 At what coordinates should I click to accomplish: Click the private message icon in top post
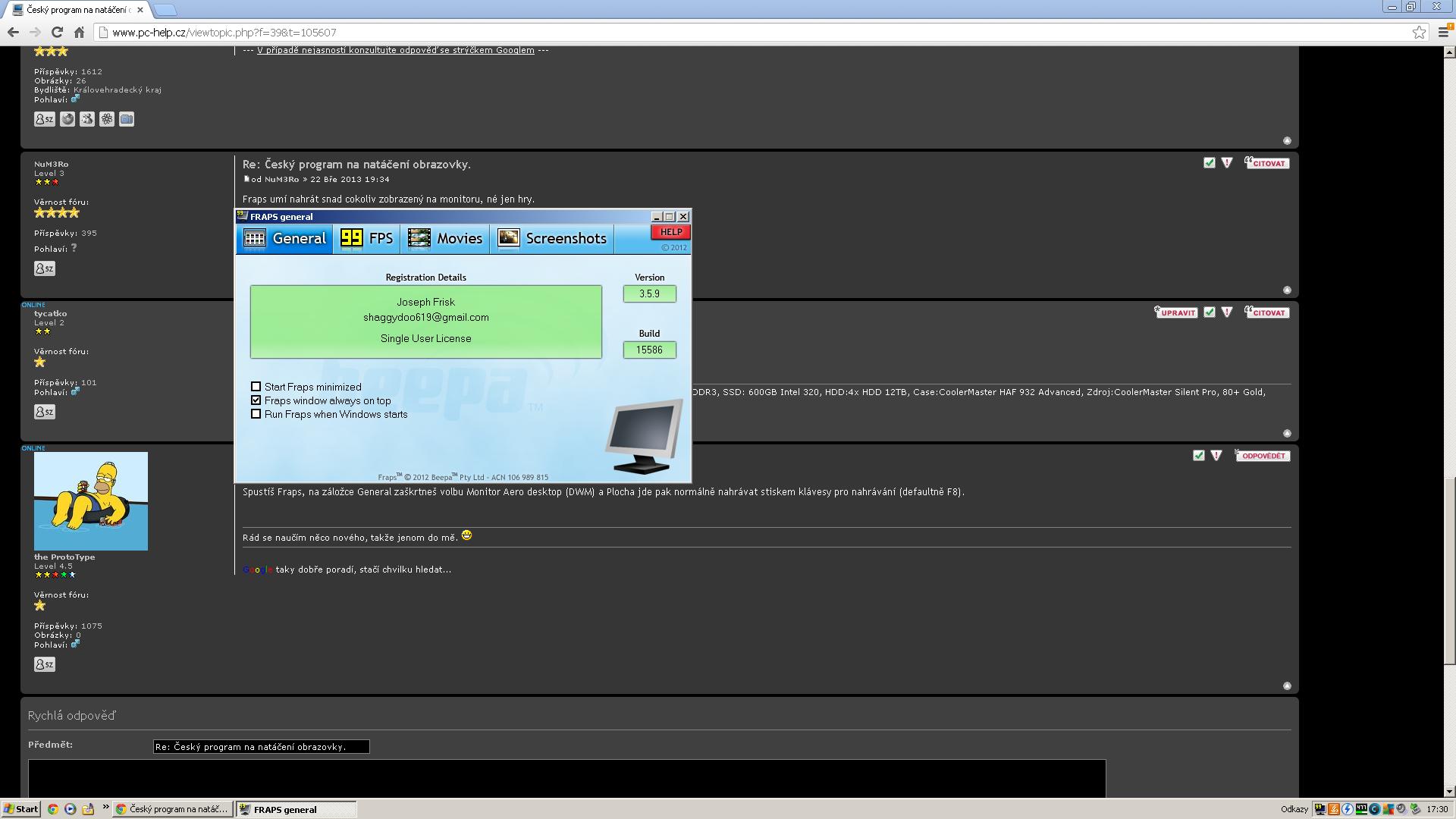tap(45, 119)
